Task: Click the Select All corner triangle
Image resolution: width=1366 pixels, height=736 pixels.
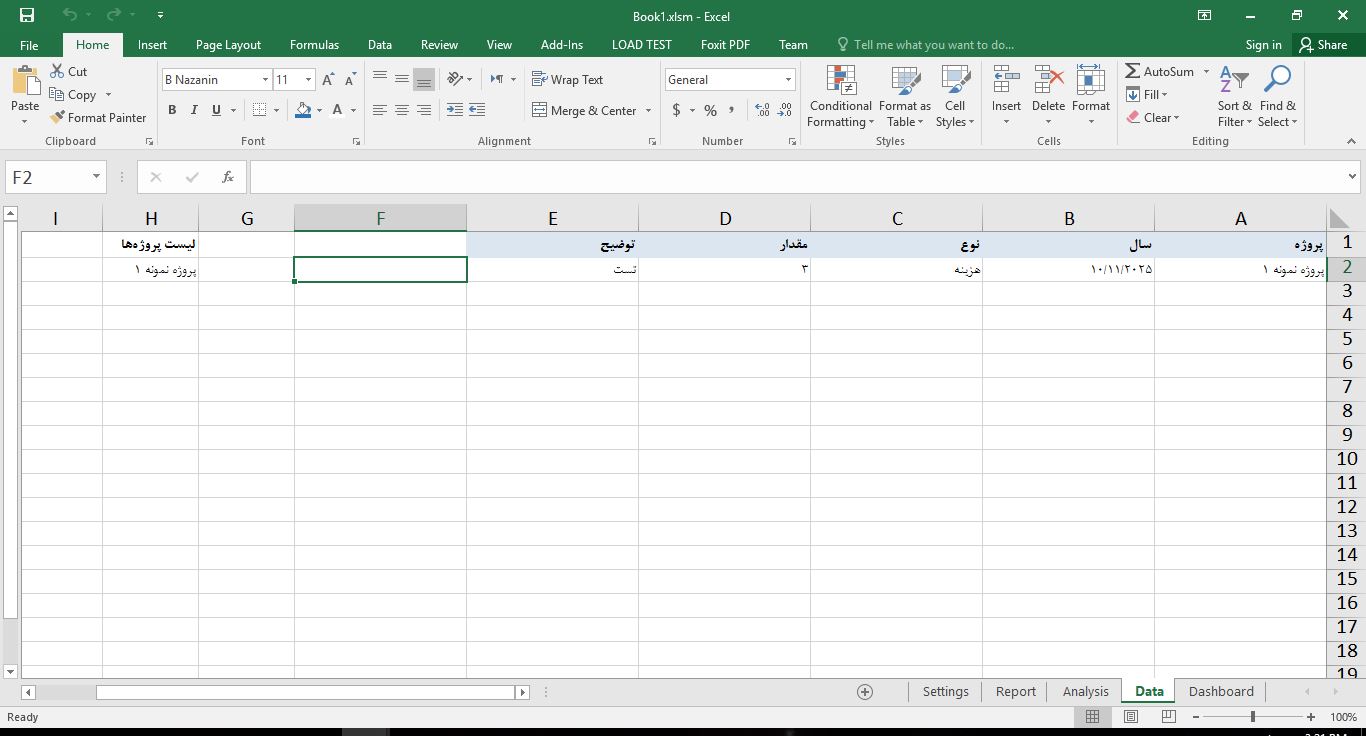Action: (x=1338, y=219)
